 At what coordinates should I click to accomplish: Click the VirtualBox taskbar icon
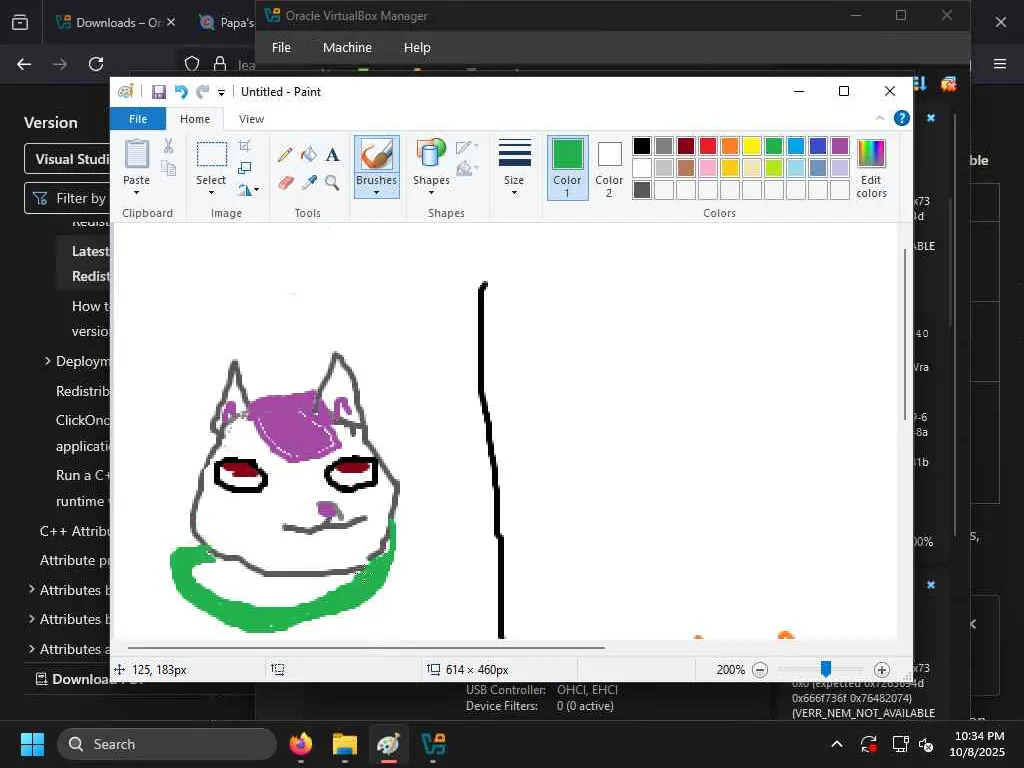pos(433,744)
